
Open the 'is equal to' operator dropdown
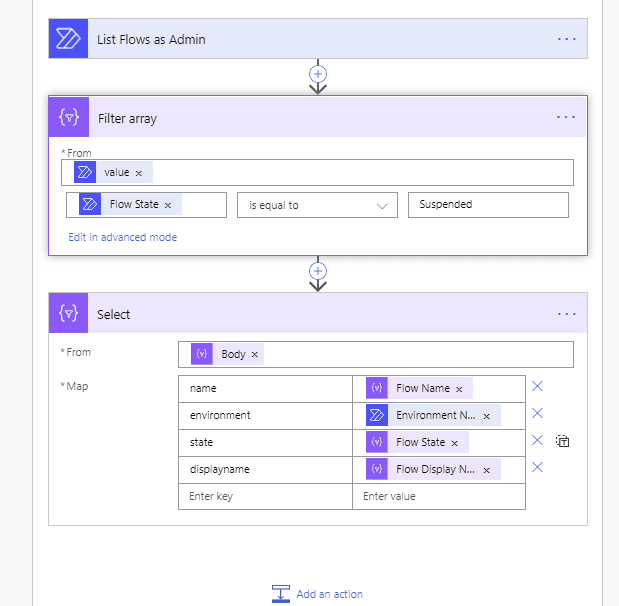pyautogui.click(x=317, y=205)
